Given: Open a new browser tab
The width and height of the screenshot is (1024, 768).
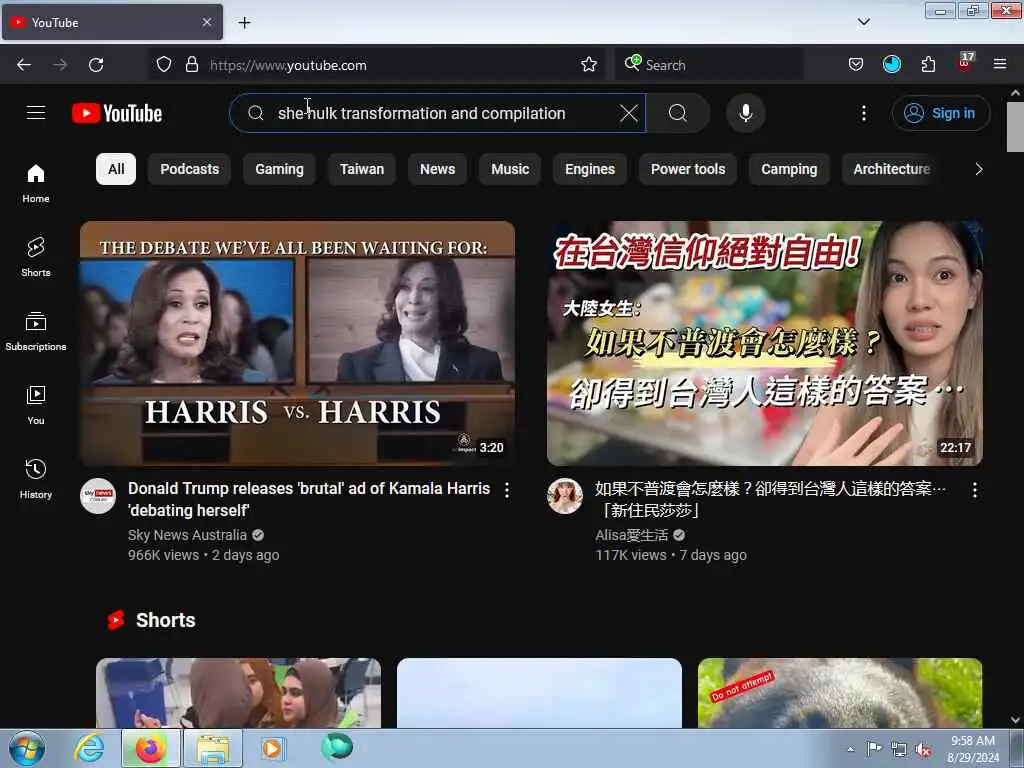Looking at the screenshot, I should click(x=244, y=23).
